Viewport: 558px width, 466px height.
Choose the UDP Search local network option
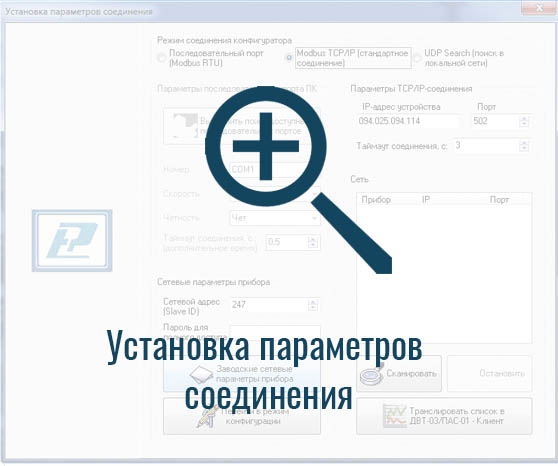pos(417,58)
